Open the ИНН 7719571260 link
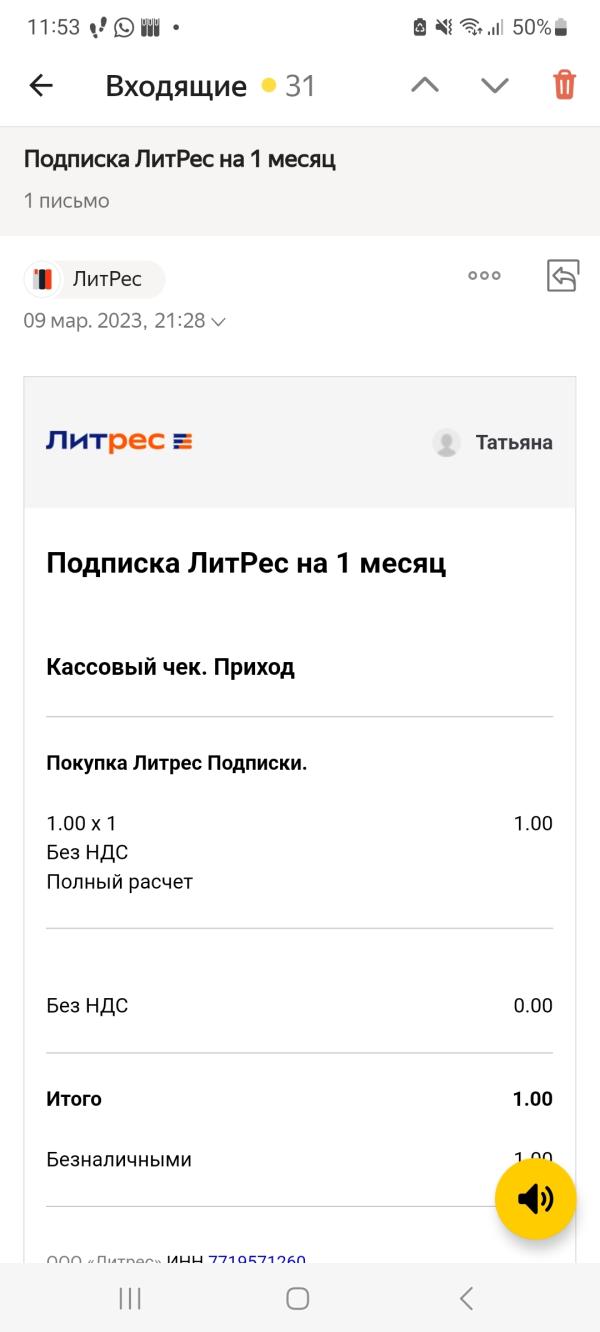This screenshot has height=1332, width=600. coord(257,1261)
